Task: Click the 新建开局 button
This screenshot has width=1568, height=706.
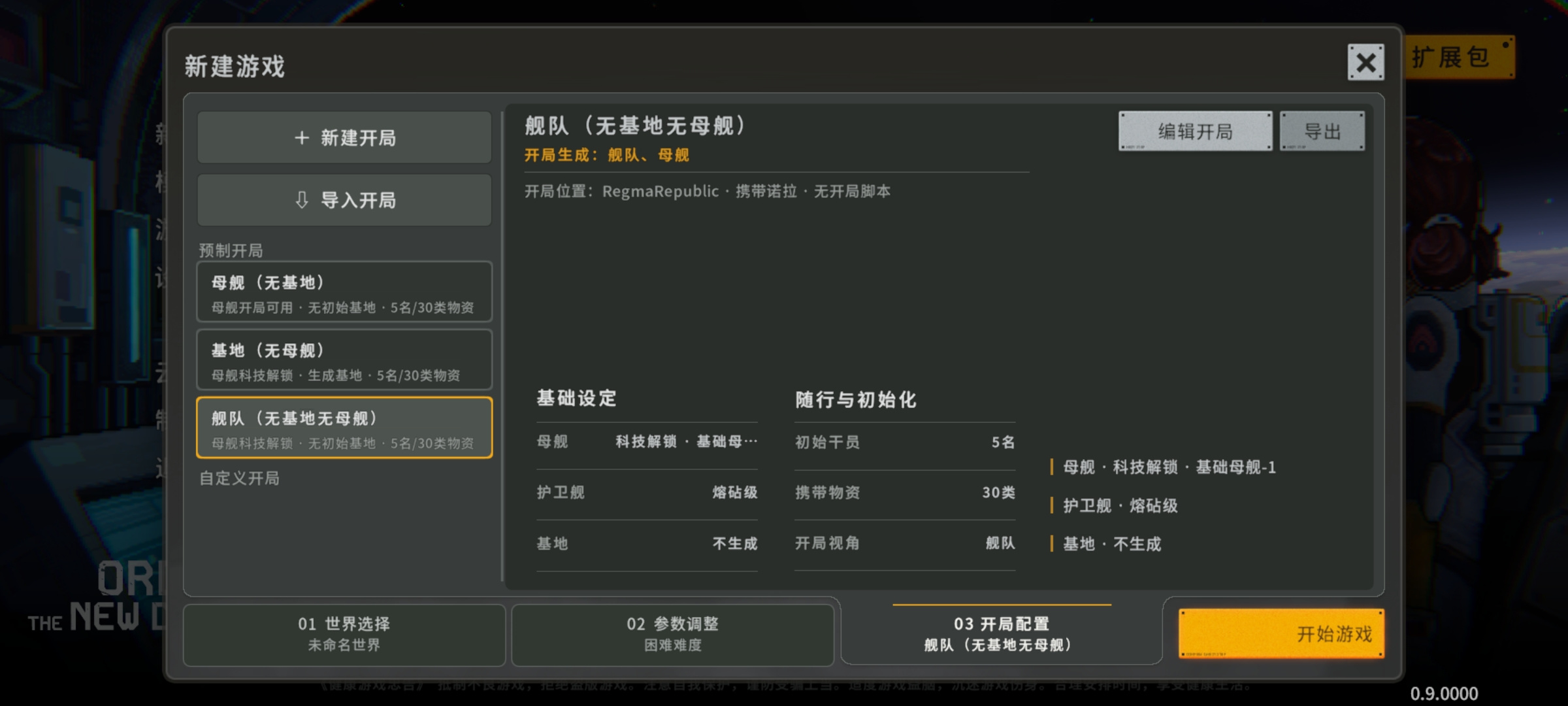Action: point(344,137)
